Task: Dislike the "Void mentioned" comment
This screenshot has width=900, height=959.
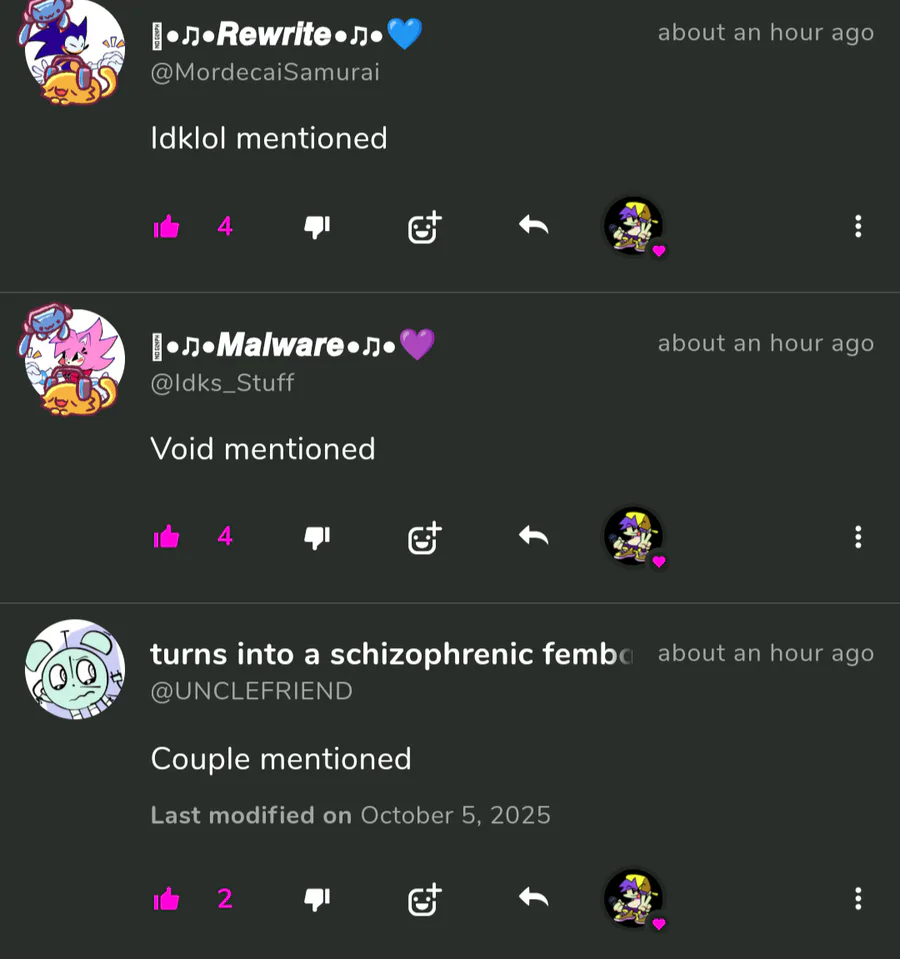Action: [317, 538]
